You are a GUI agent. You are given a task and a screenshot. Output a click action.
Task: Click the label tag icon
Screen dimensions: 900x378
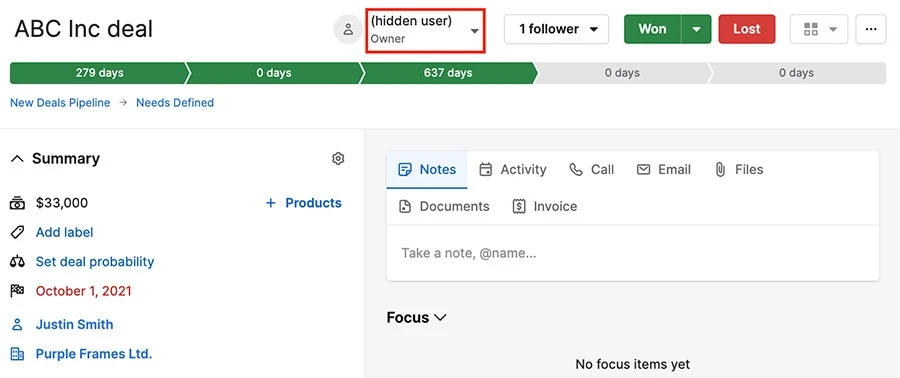17,232
